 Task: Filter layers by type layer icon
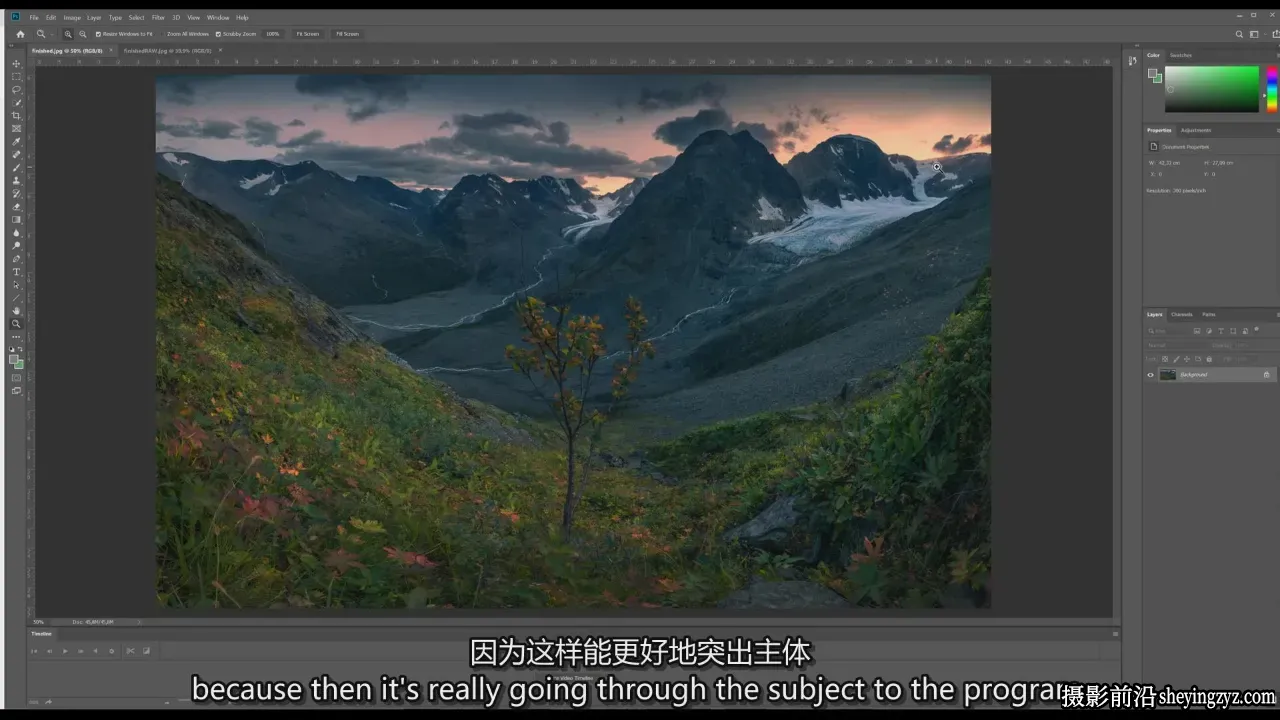click(x=1220, y=331)
